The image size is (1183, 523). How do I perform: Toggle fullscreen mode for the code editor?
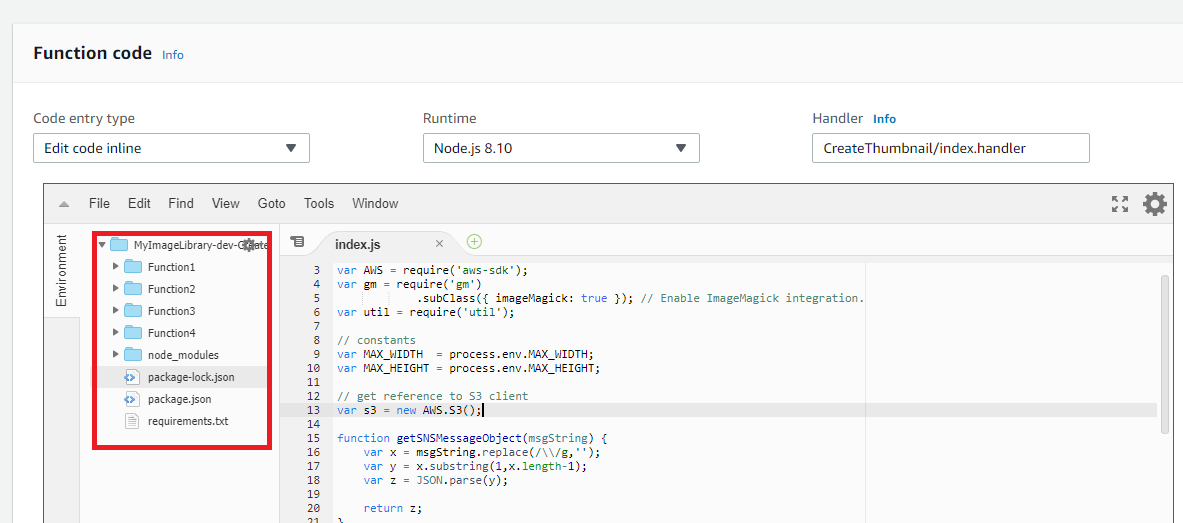pos(1120,204)
